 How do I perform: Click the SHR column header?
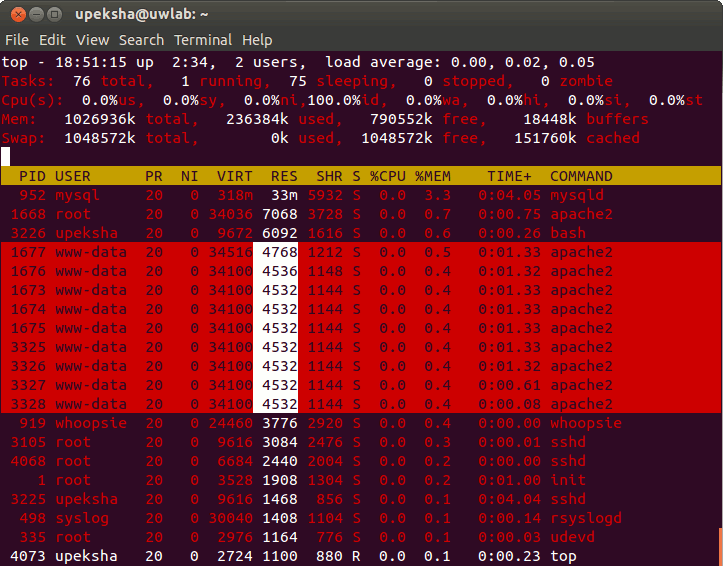(329, 176)
